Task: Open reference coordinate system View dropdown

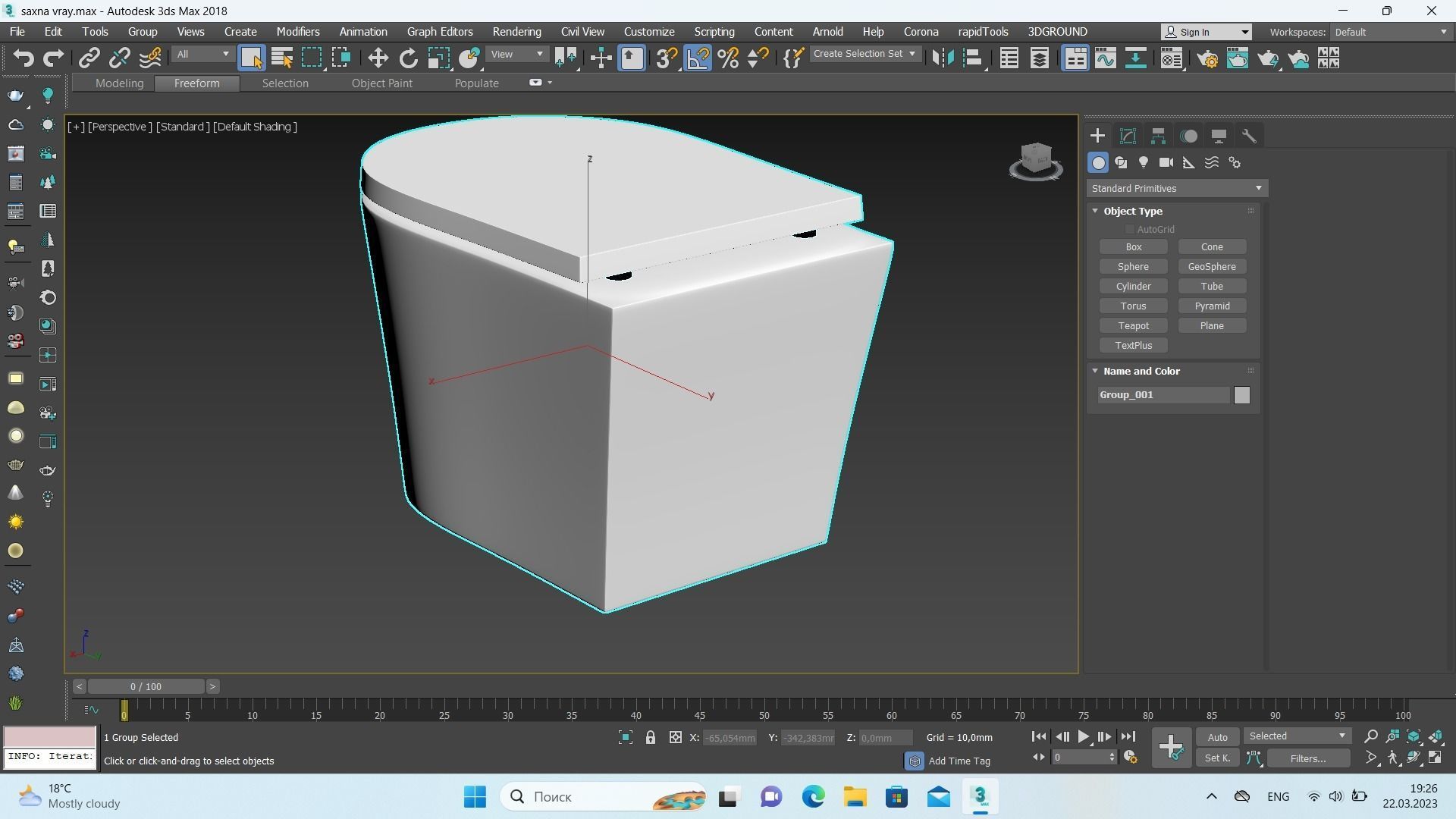Action: [x=517, y=55]
